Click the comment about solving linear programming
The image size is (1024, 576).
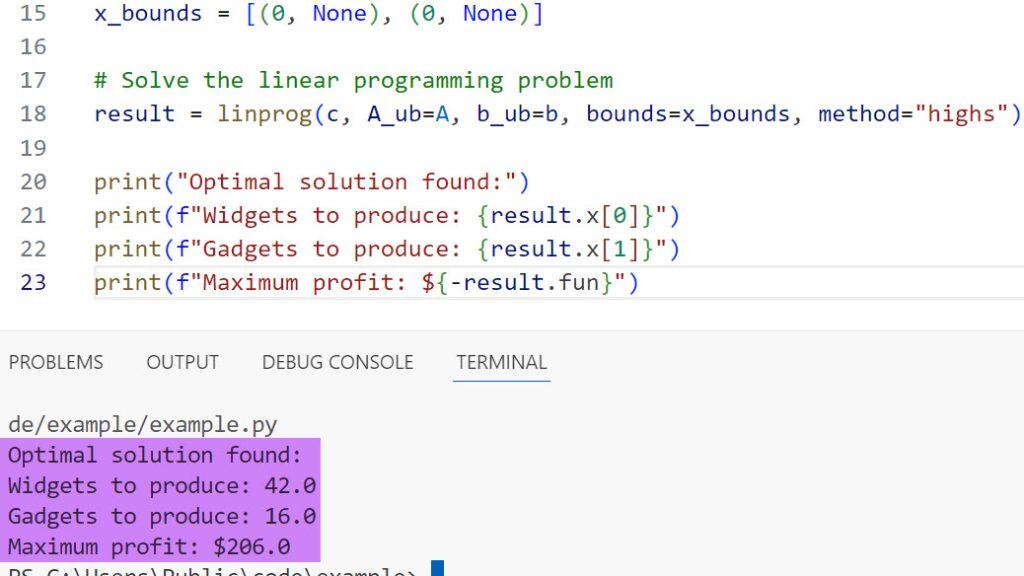pyautogui.click(x=353, y=80)
